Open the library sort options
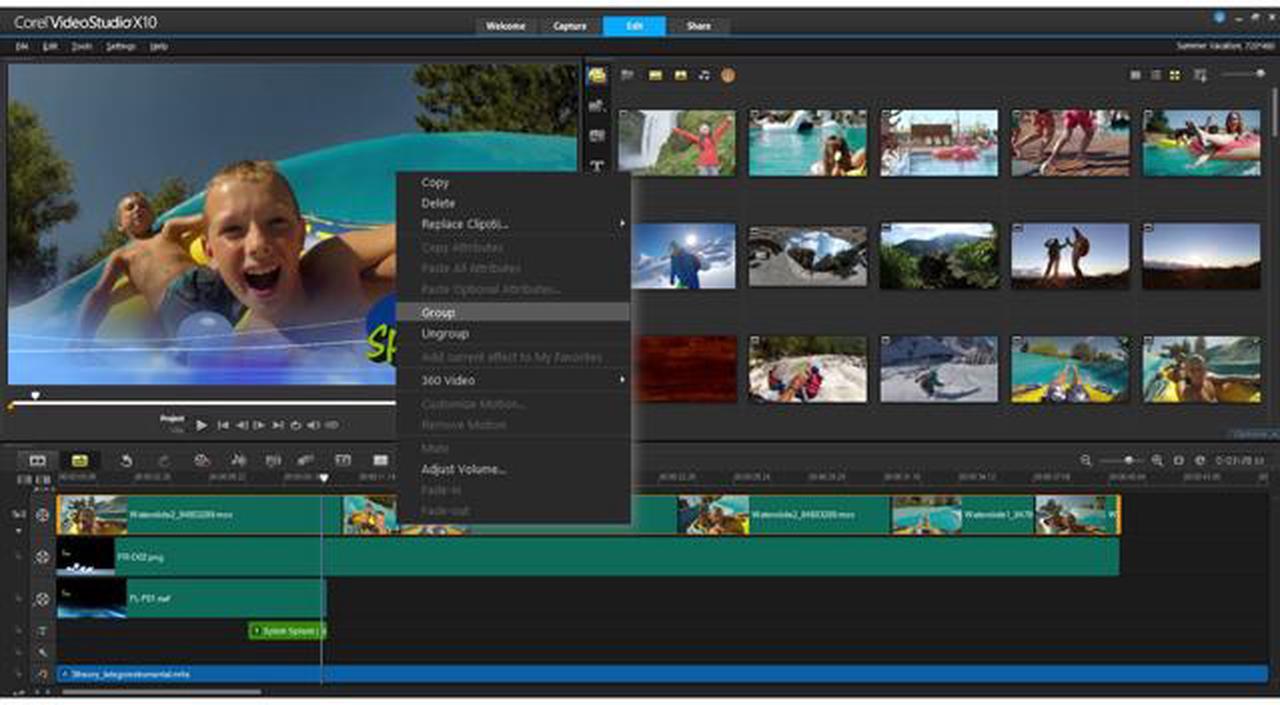Image resolution: width=1280 pixels, height=705 pixels. pyautogui.click(x=1200, y=75)
